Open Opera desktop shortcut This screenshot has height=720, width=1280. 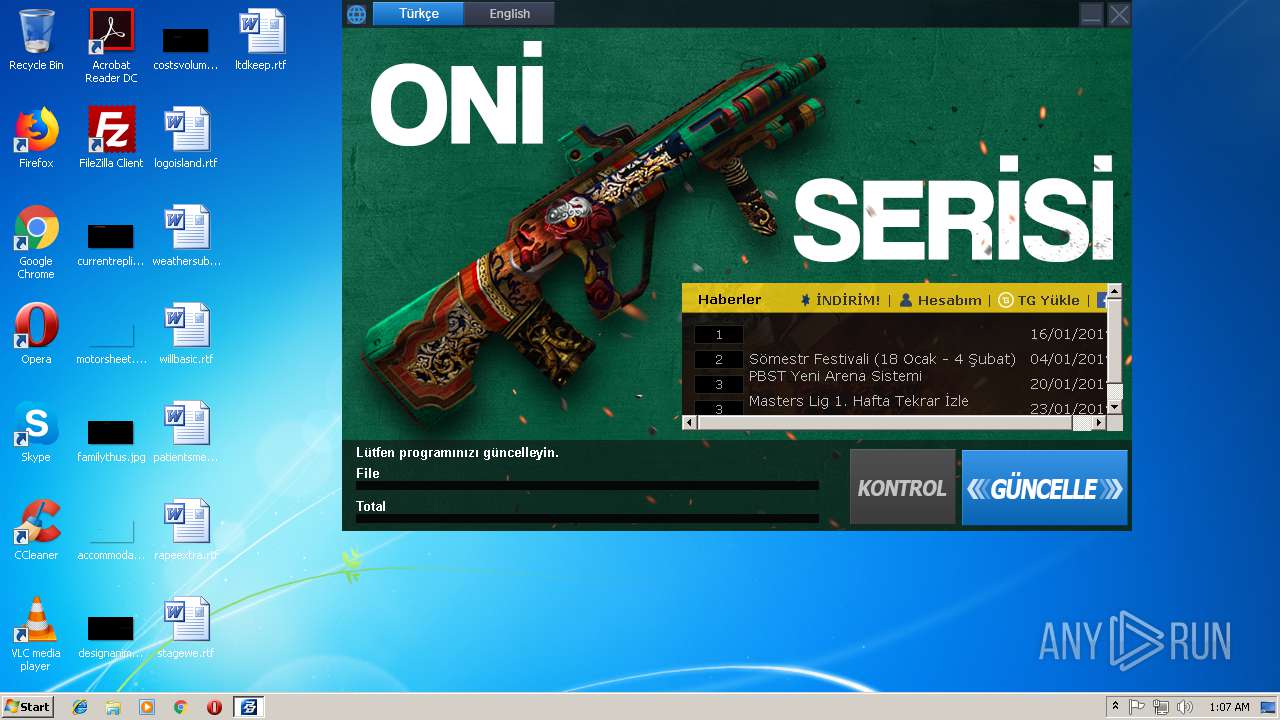coord(36,334)
